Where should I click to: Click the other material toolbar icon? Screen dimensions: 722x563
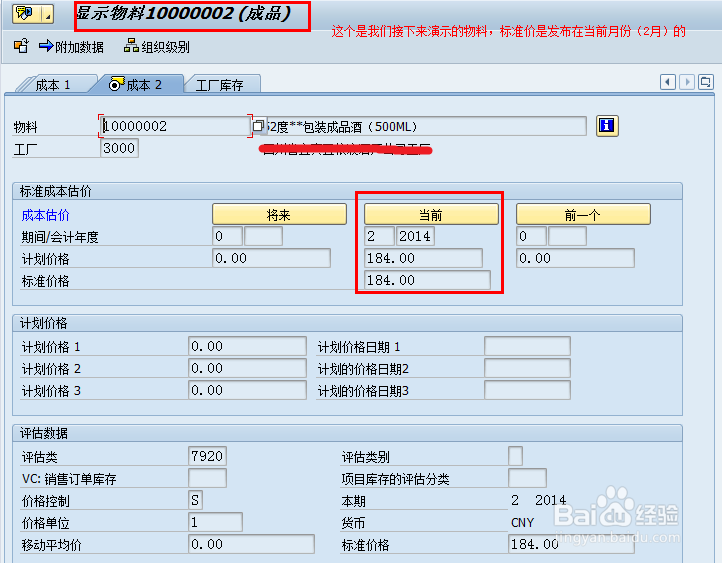21,46
